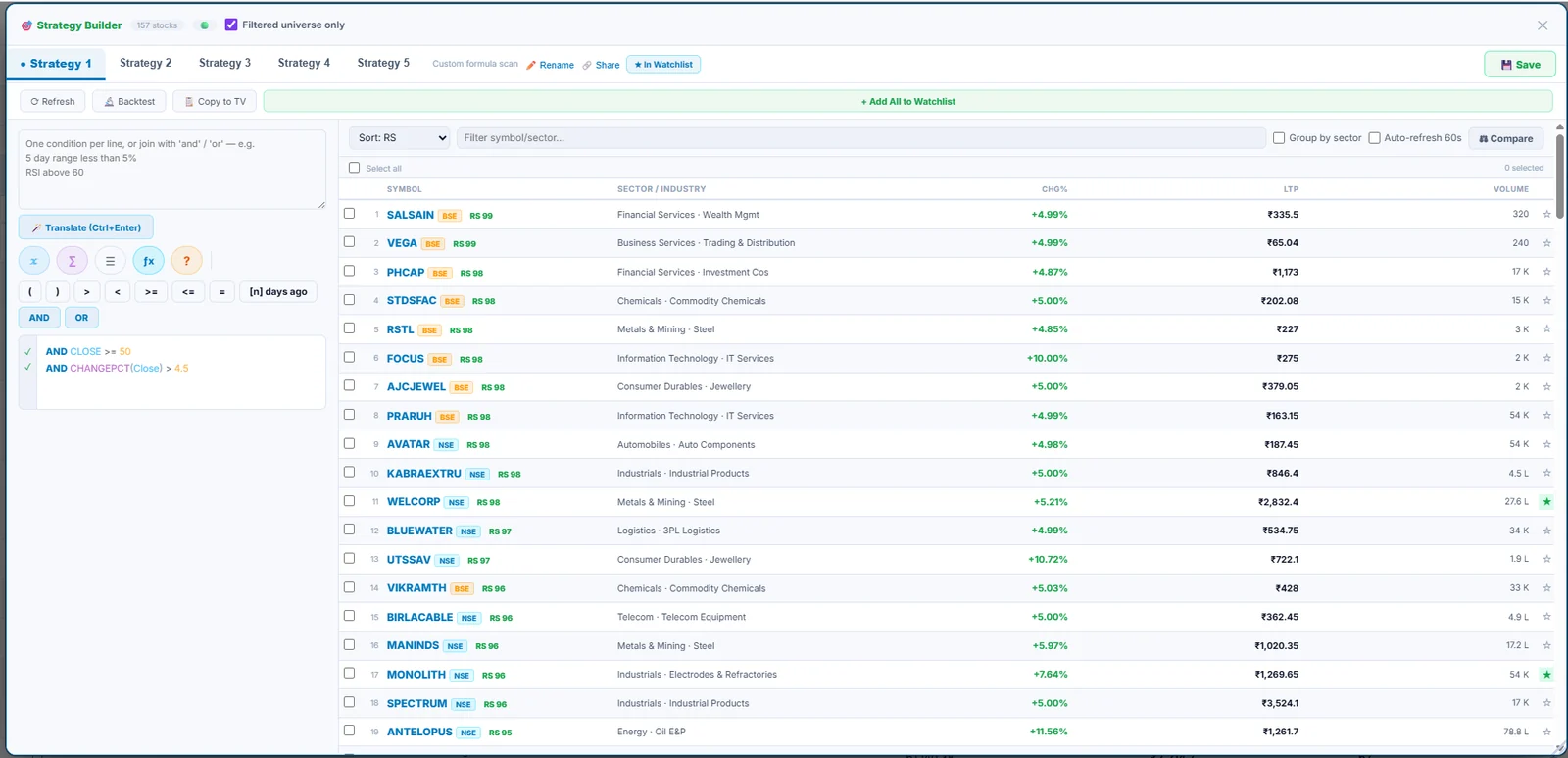Star the SALSAIN row watchlist icon
Screen dimensions: 1568x758
[1547, 215]
